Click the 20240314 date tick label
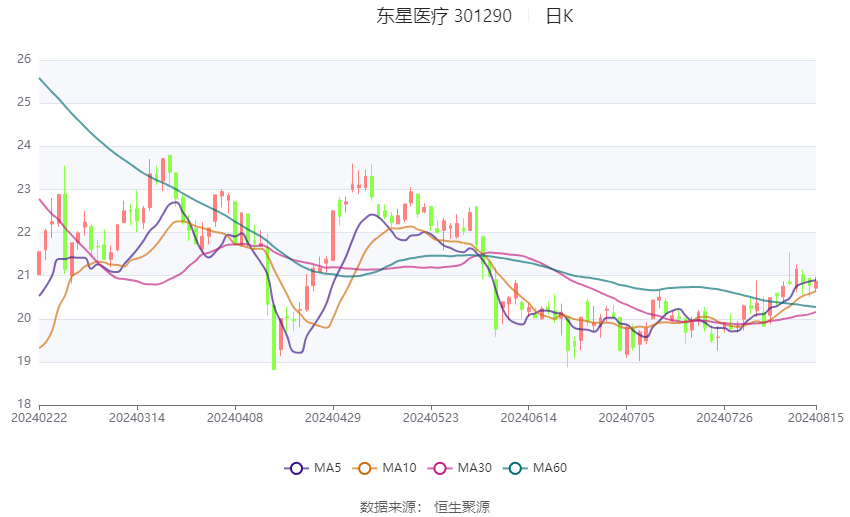 pos(137,418)
